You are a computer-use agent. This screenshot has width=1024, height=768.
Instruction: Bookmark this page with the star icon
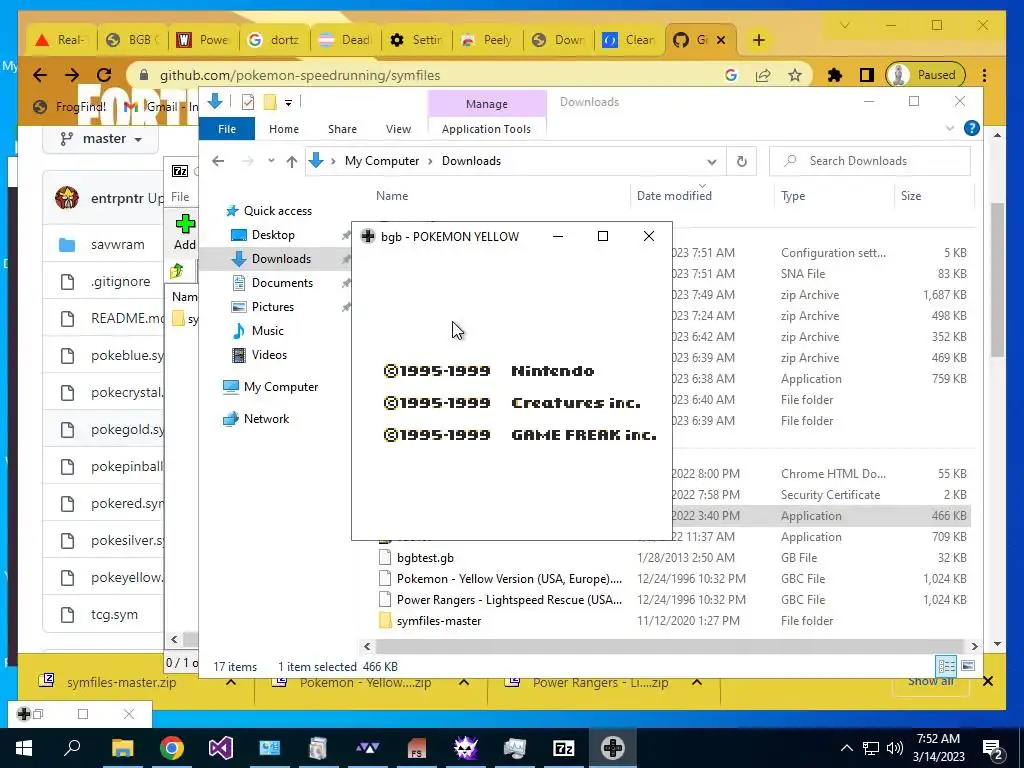tap(795, 75)
